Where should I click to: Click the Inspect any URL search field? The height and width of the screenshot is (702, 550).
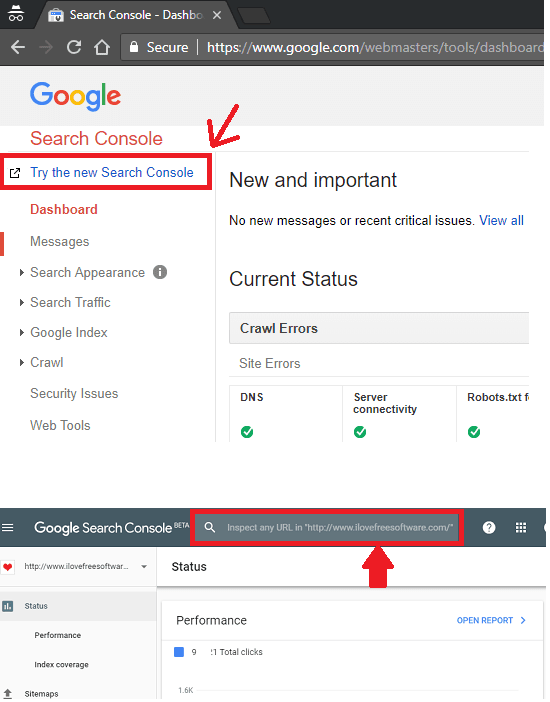(x=327, y=527)
